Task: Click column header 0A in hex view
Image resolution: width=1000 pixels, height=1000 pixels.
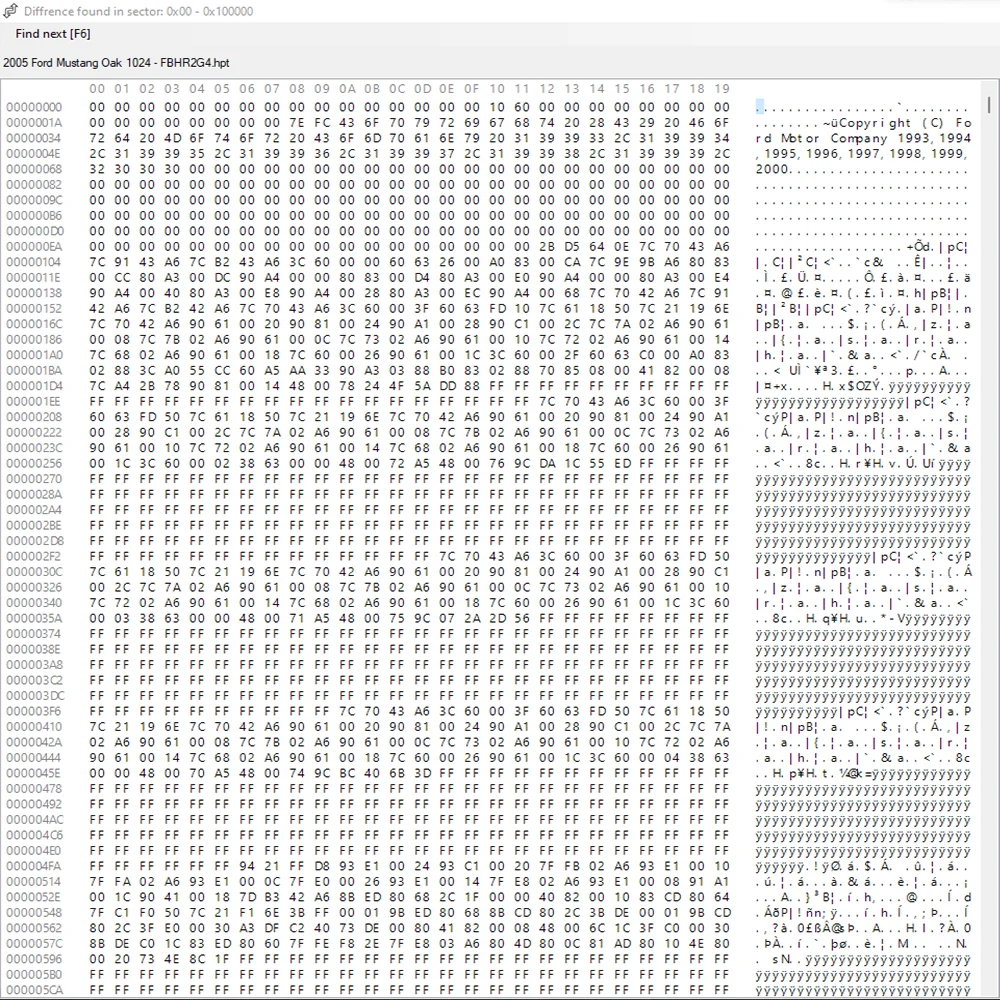Action: pyautogui.click(x=347, y=89)
